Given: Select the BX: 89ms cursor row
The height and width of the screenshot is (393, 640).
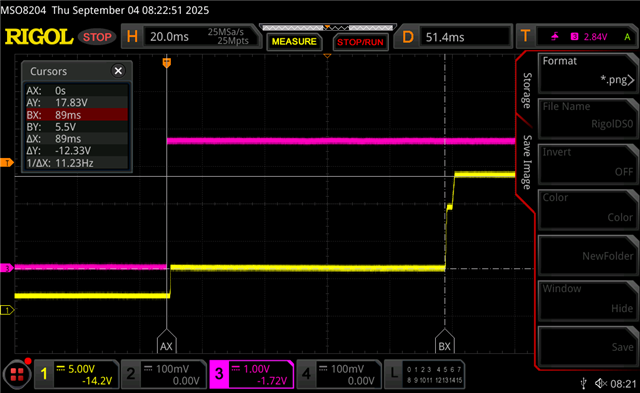Looking at the screenshot, I should (x=77, y=115).
